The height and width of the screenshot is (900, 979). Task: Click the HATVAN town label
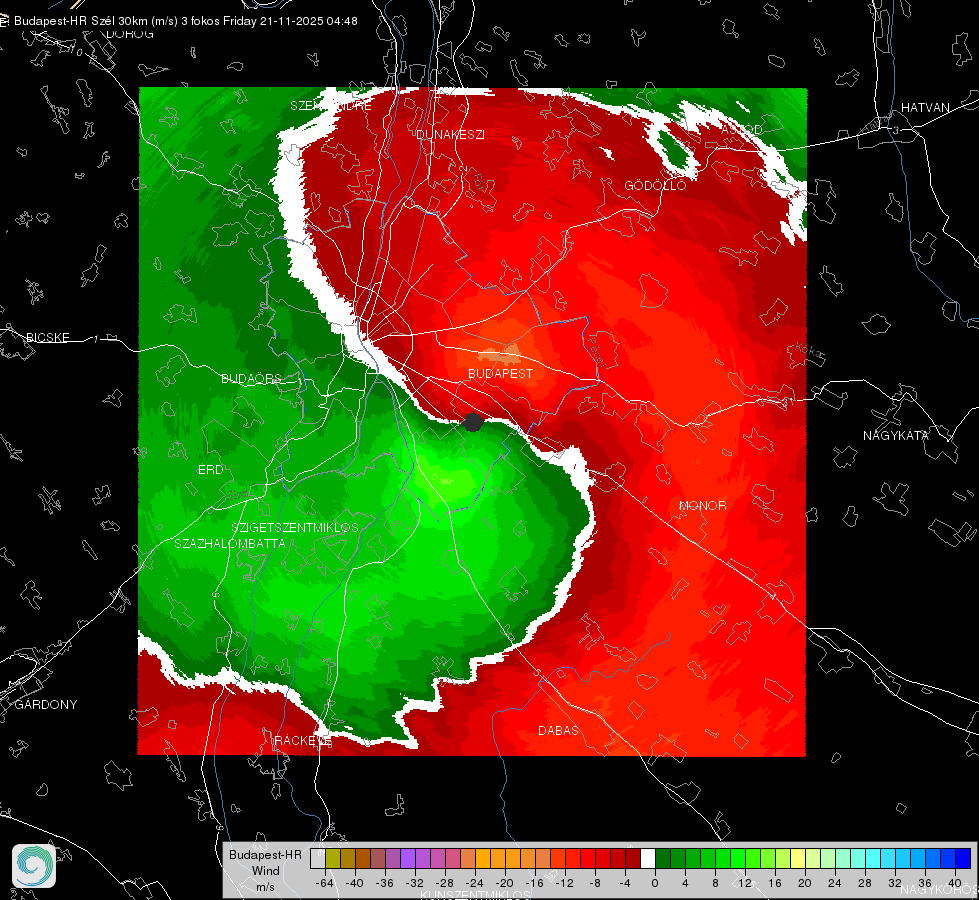tap(925, 107)
